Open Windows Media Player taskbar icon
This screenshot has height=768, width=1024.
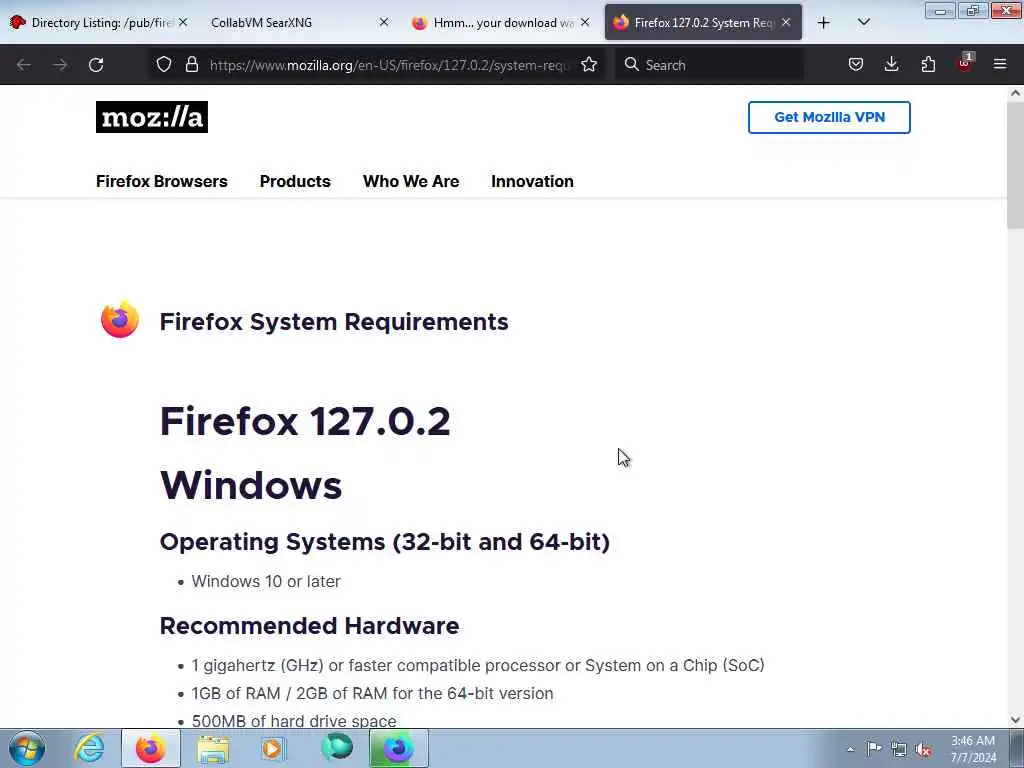pos(273,748)
